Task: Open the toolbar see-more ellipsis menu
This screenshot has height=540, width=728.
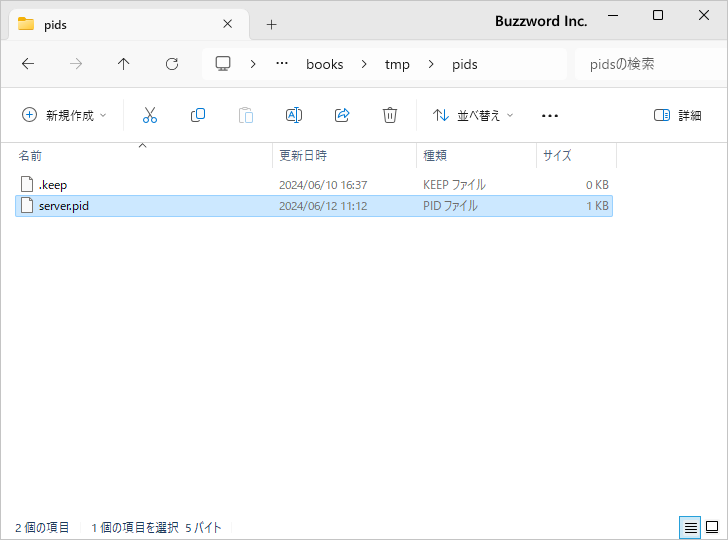Action: pyautogui.click(x=550, y=115)
